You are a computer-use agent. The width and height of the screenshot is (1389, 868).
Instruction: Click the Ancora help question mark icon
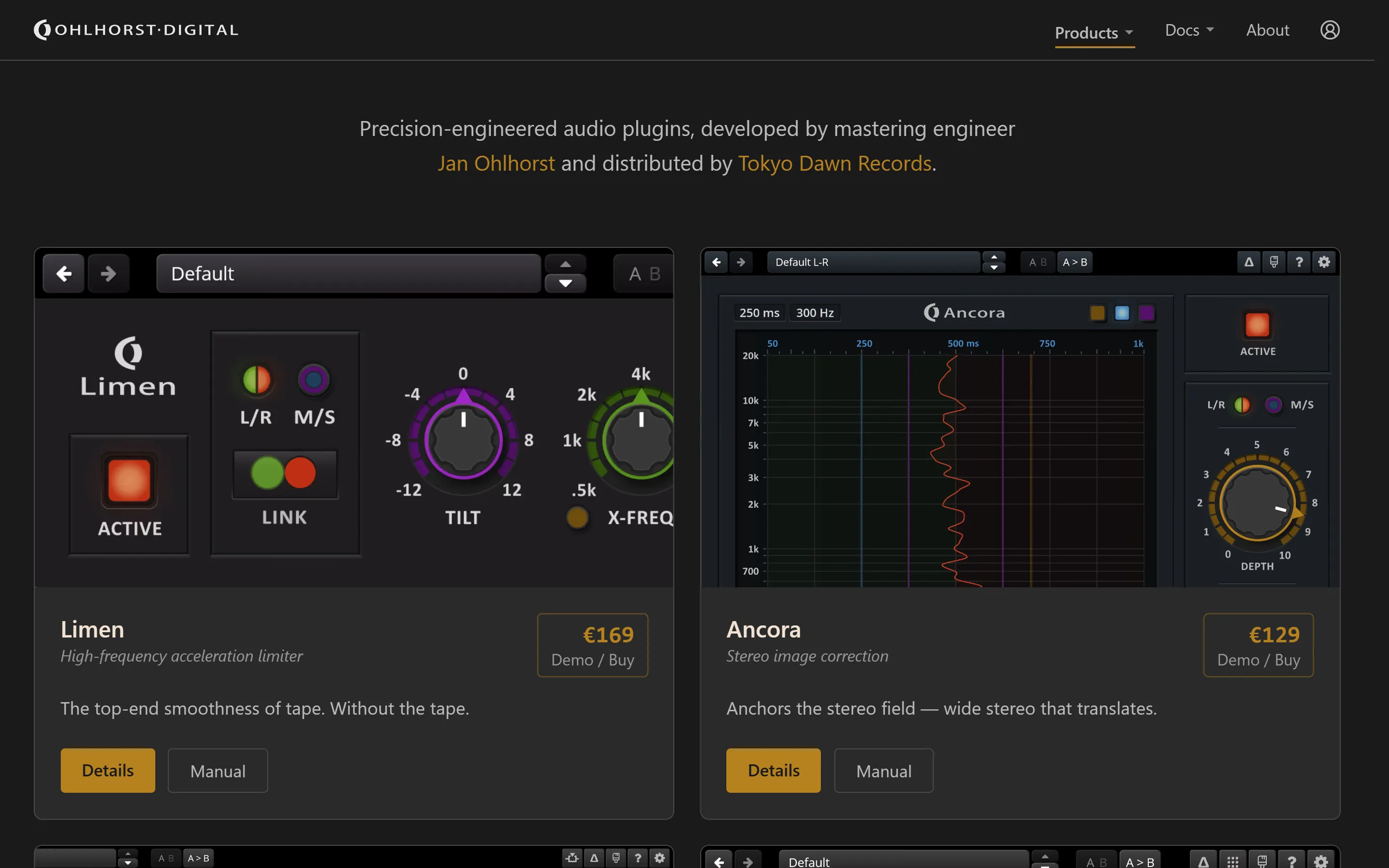pos(1299,262)
